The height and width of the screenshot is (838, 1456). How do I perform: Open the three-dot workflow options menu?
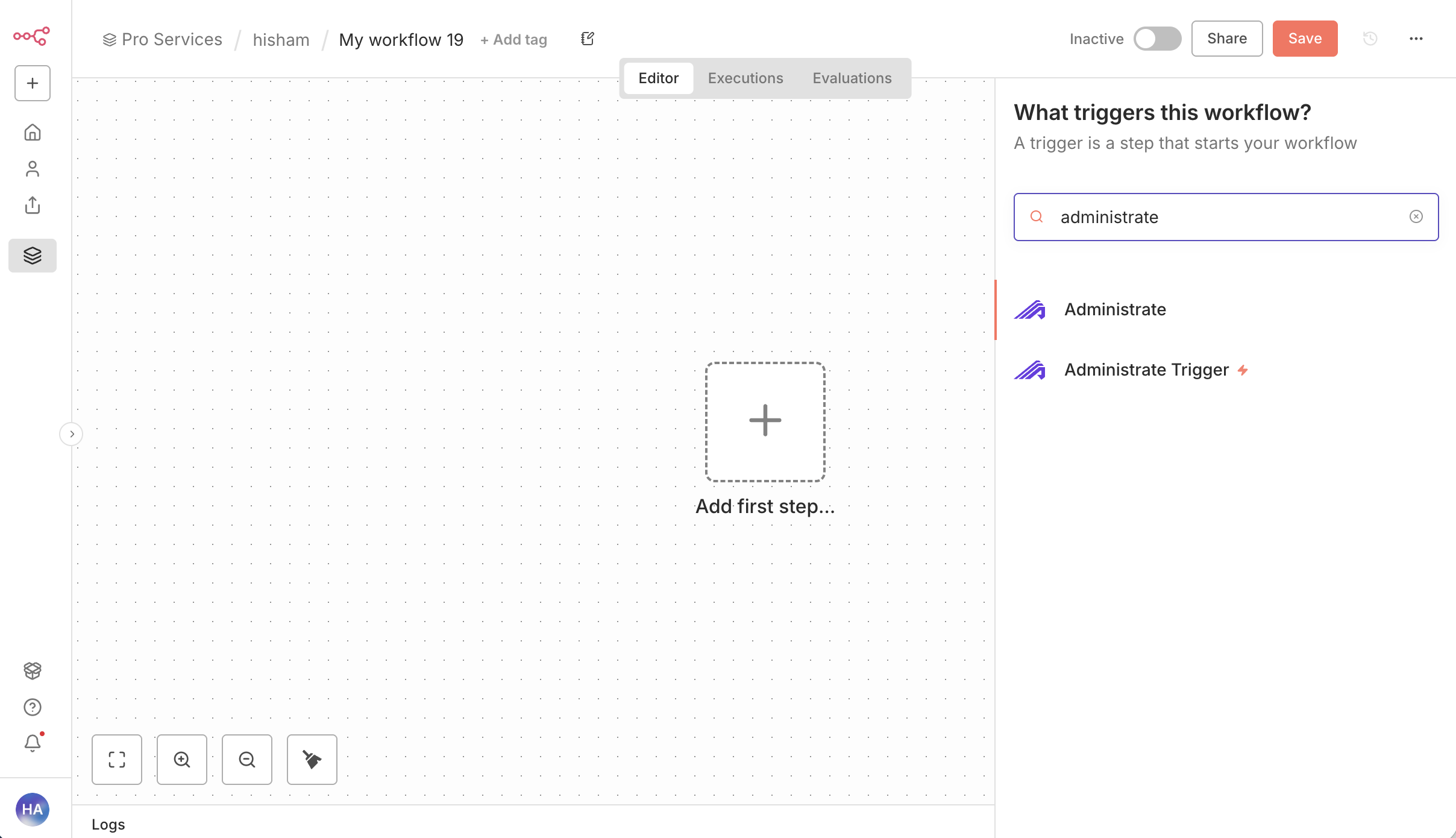click(x=1416, y=39)
